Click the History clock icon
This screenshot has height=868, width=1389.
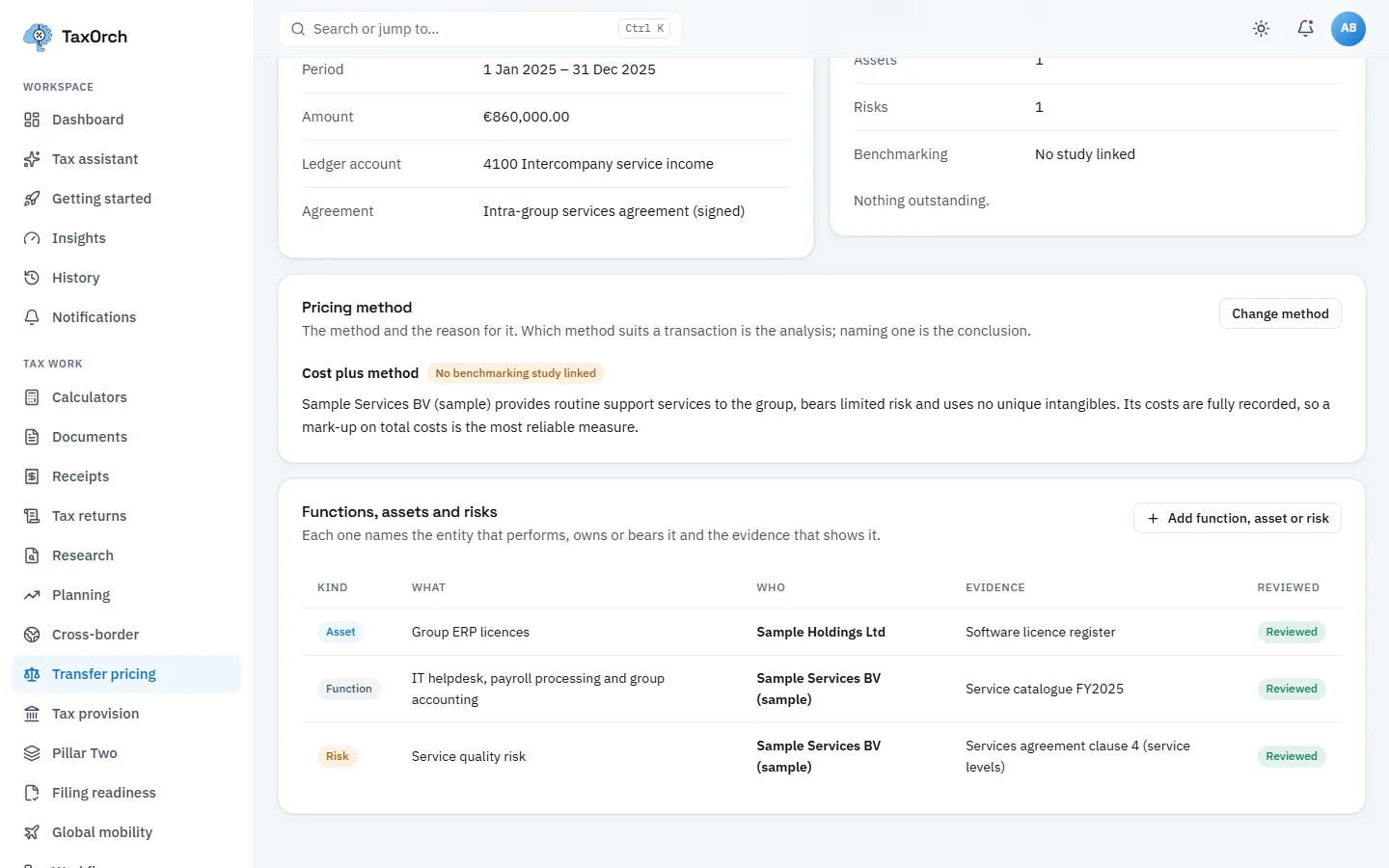(32, 278)
